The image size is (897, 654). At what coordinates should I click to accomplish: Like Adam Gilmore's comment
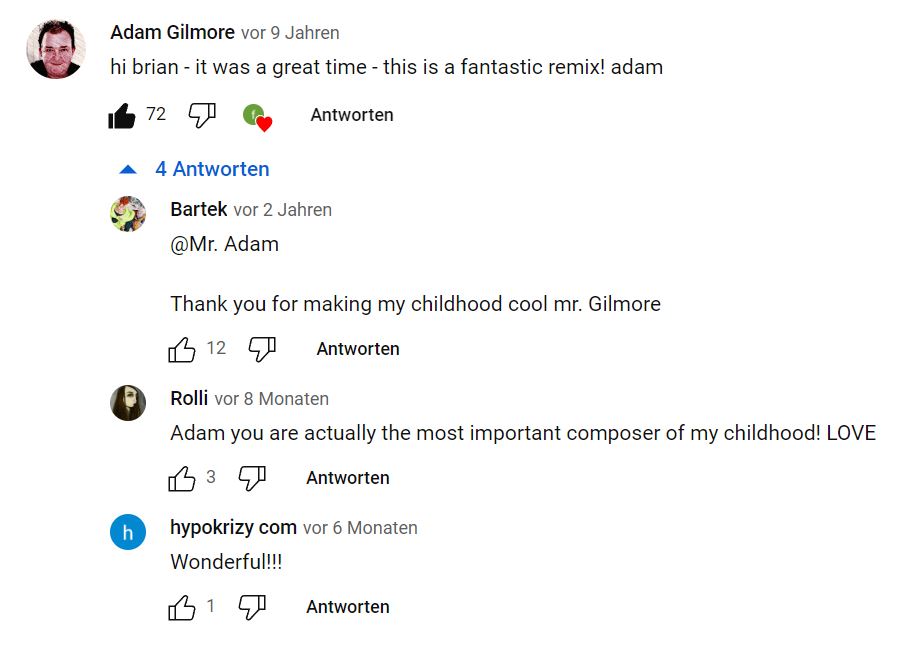coord(122,116)
